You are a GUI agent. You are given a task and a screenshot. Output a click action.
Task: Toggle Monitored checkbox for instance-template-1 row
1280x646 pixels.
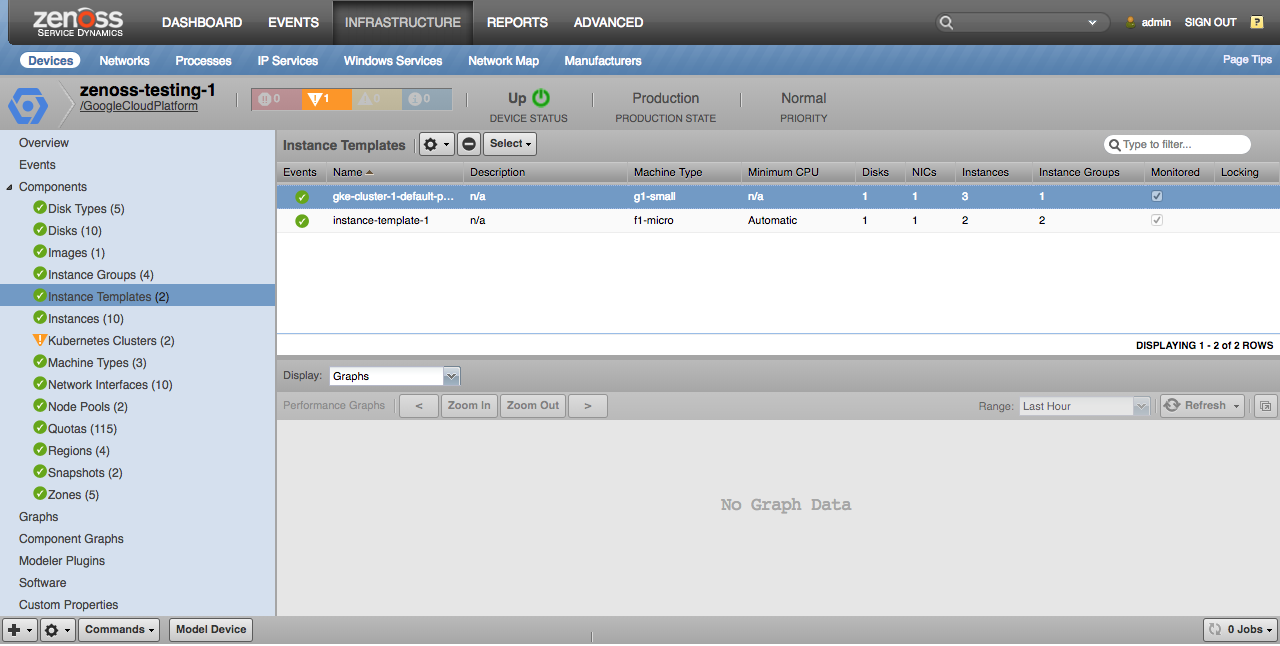point(1157,220)
